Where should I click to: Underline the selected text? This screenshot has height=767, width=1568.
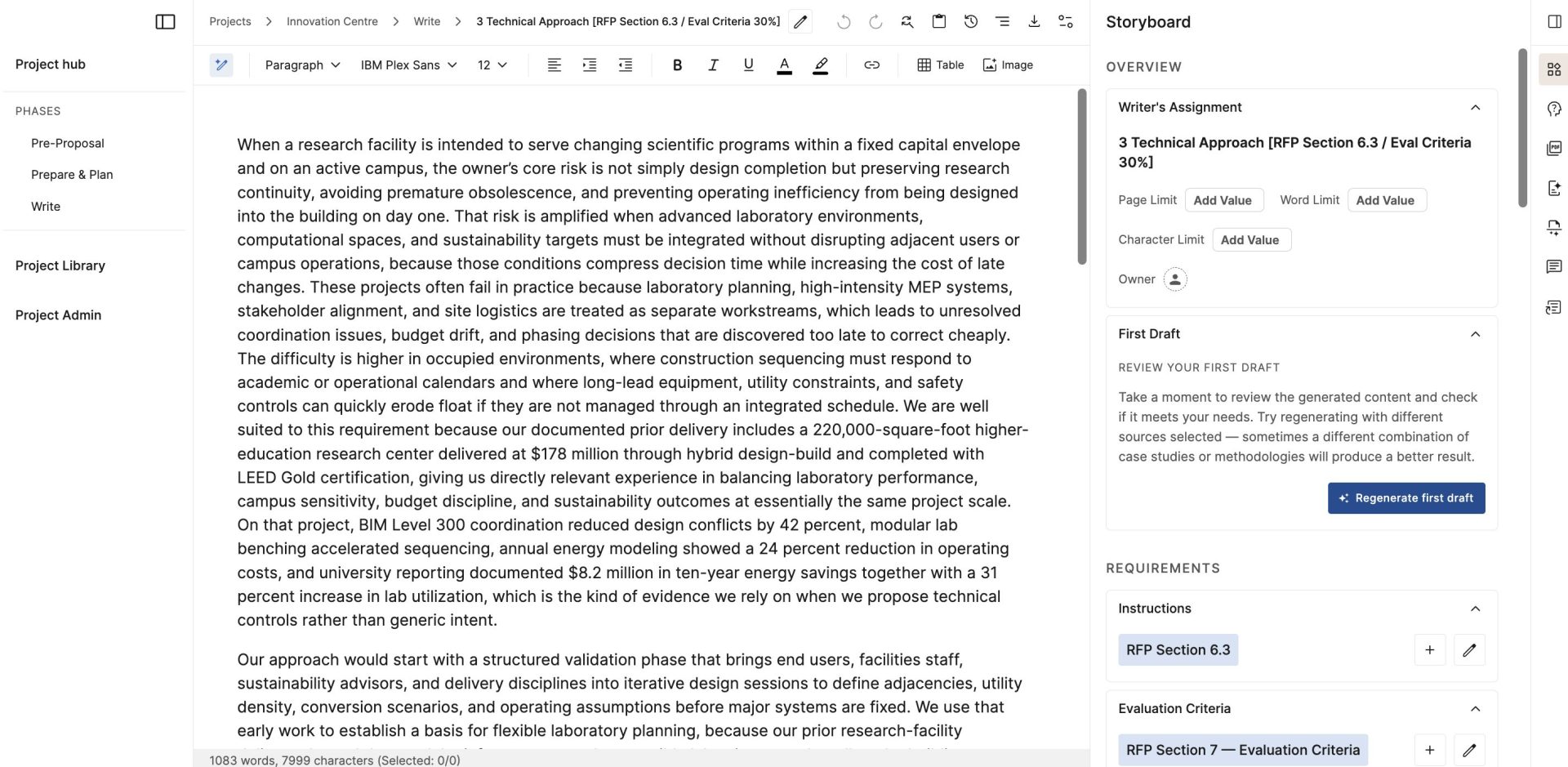click(749, 65)
